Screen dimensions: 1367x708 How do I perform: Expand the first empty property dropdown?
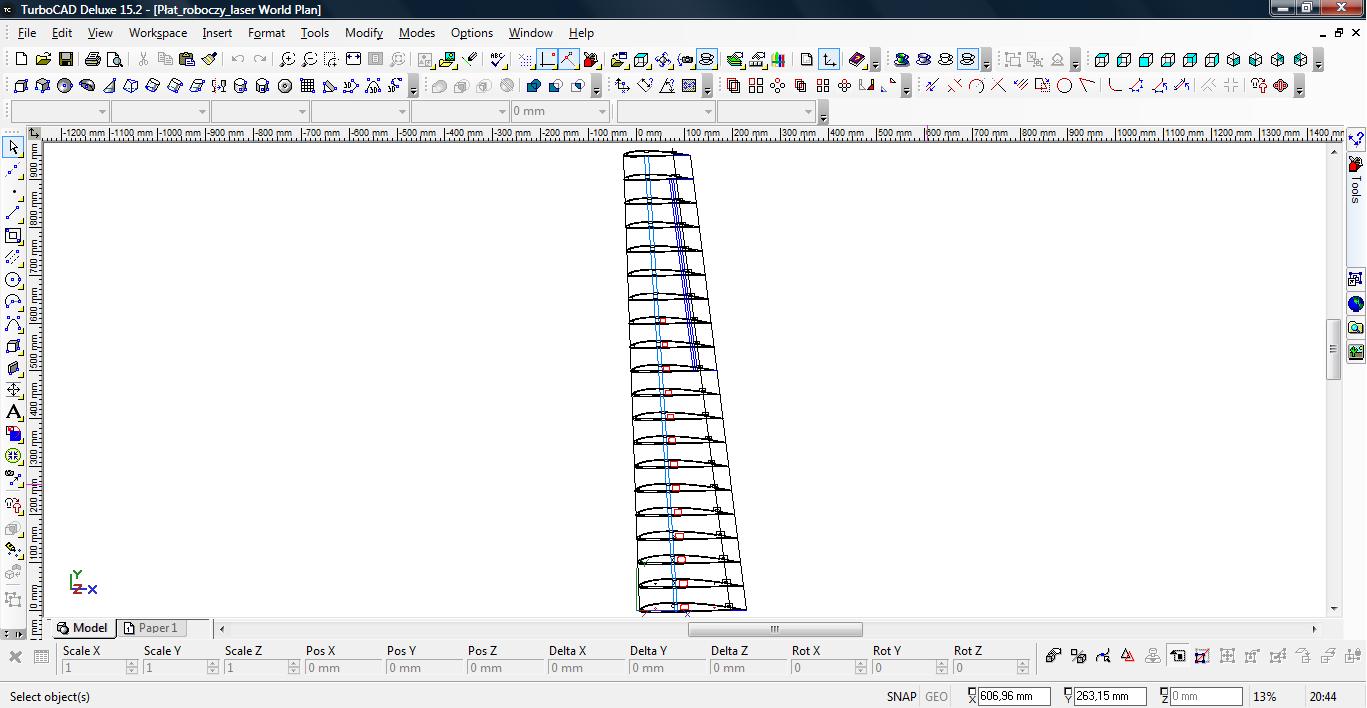pos(102,112)
